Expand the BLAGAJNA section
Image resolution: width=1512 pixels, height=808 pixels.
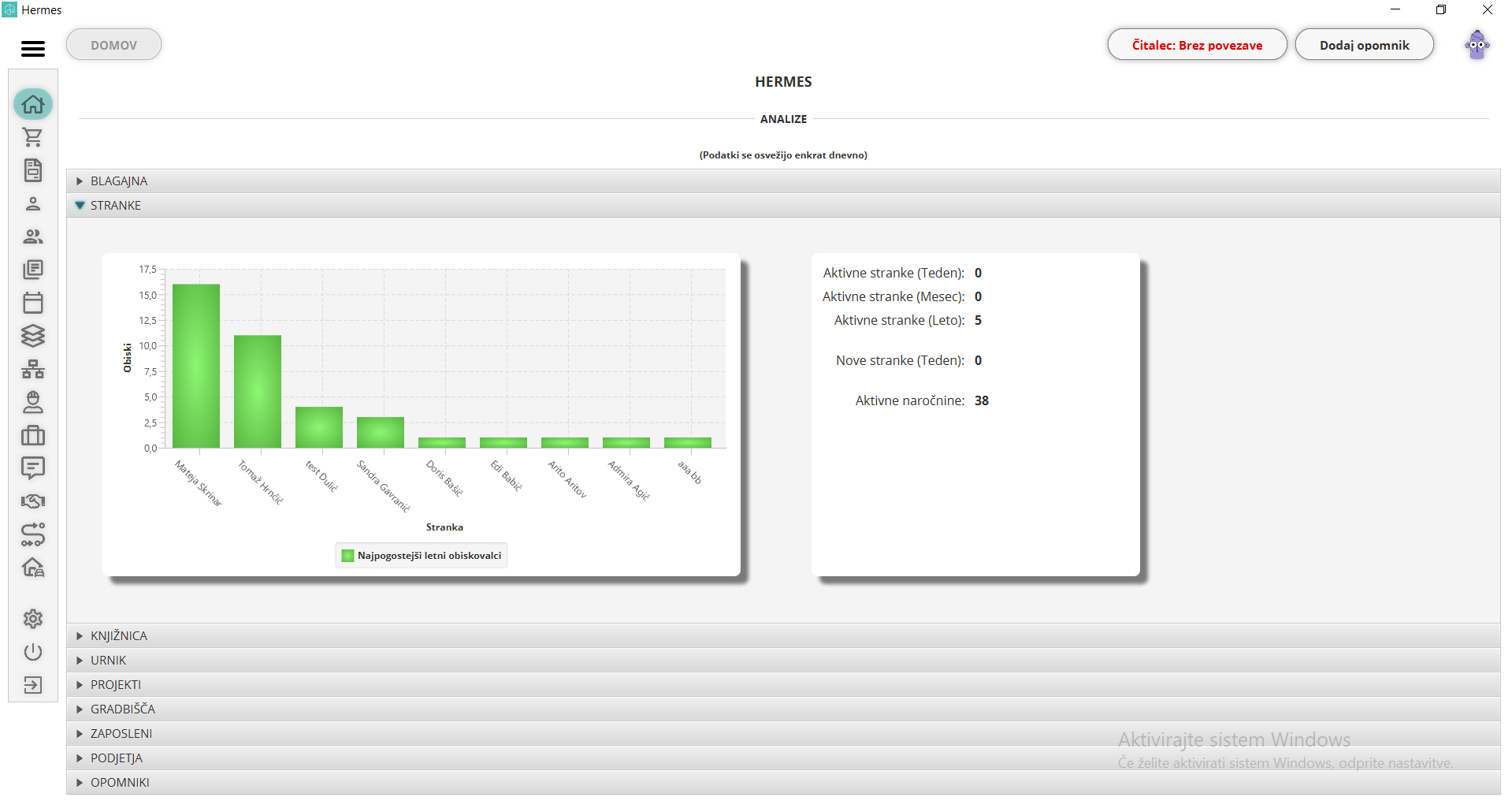click(783, 181)
